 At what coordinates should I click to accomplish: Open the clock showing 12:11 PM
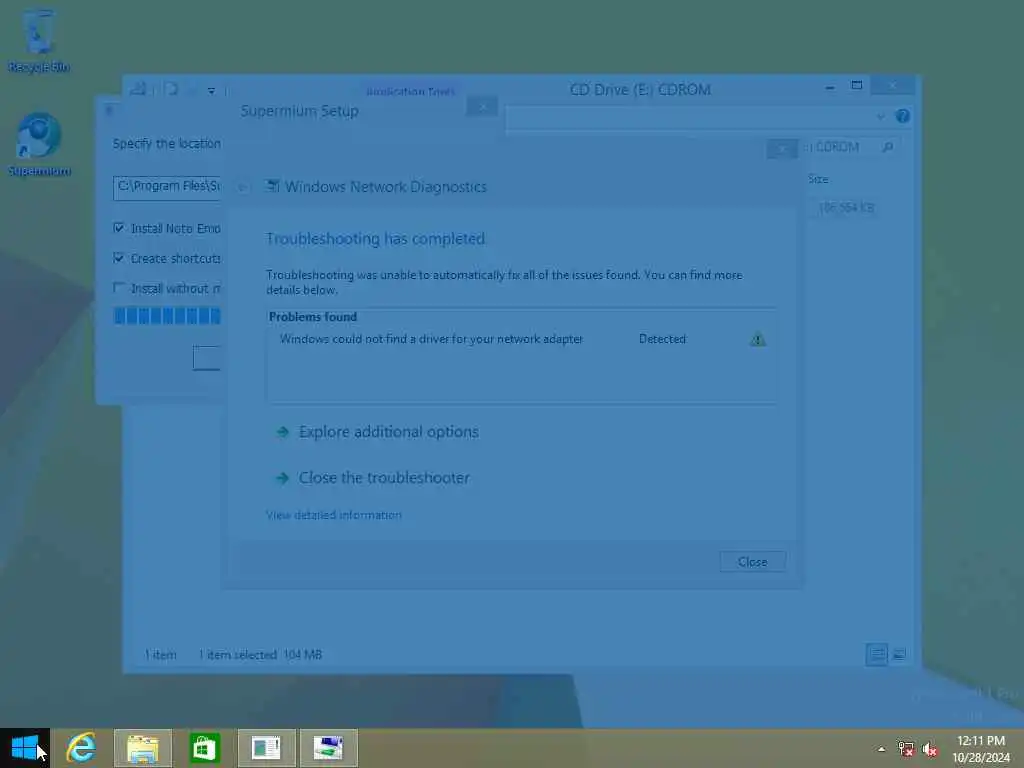coord(981,749)
